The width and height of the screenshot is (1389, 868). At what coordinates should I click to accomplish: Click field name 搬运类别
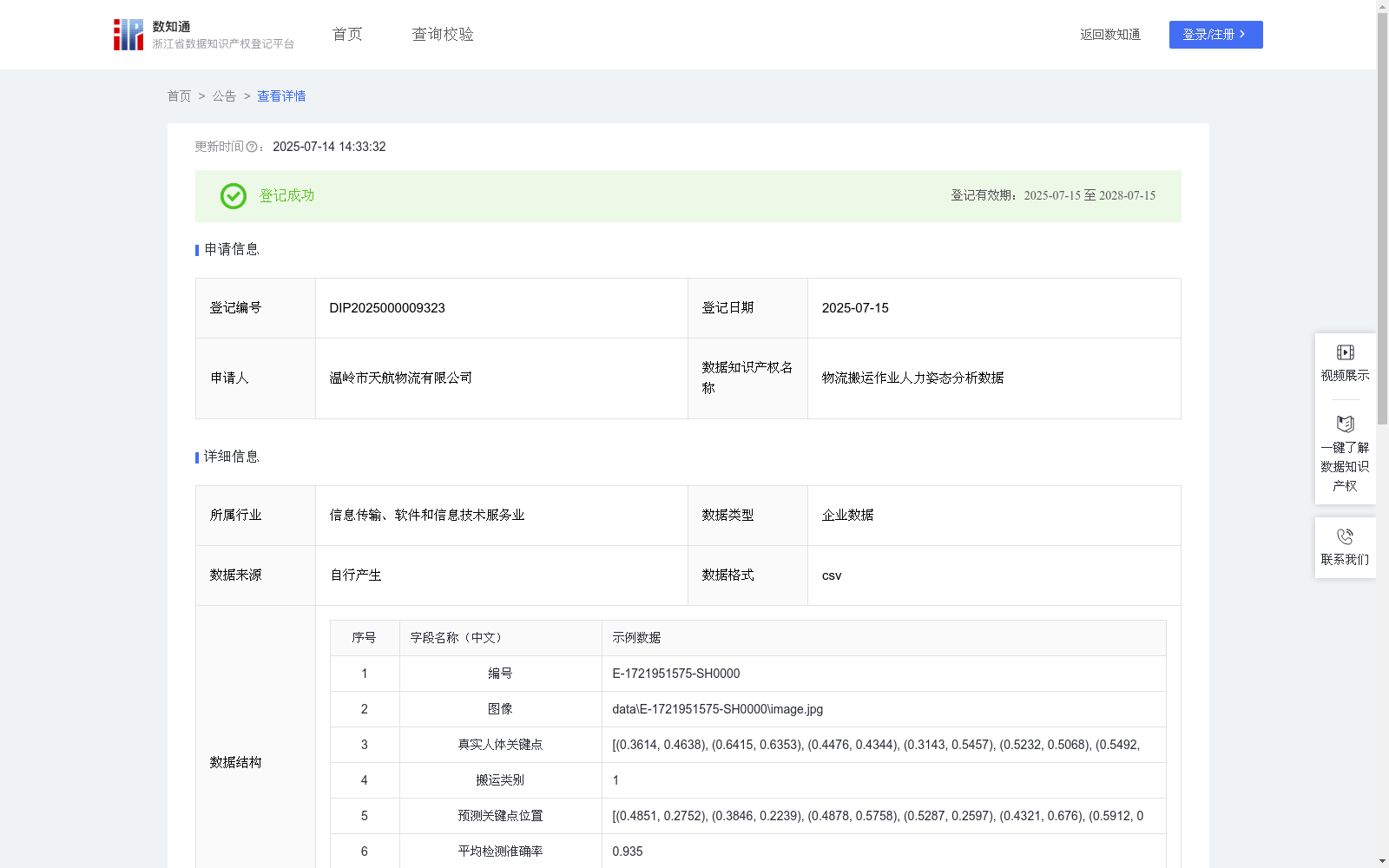(500, 780)
